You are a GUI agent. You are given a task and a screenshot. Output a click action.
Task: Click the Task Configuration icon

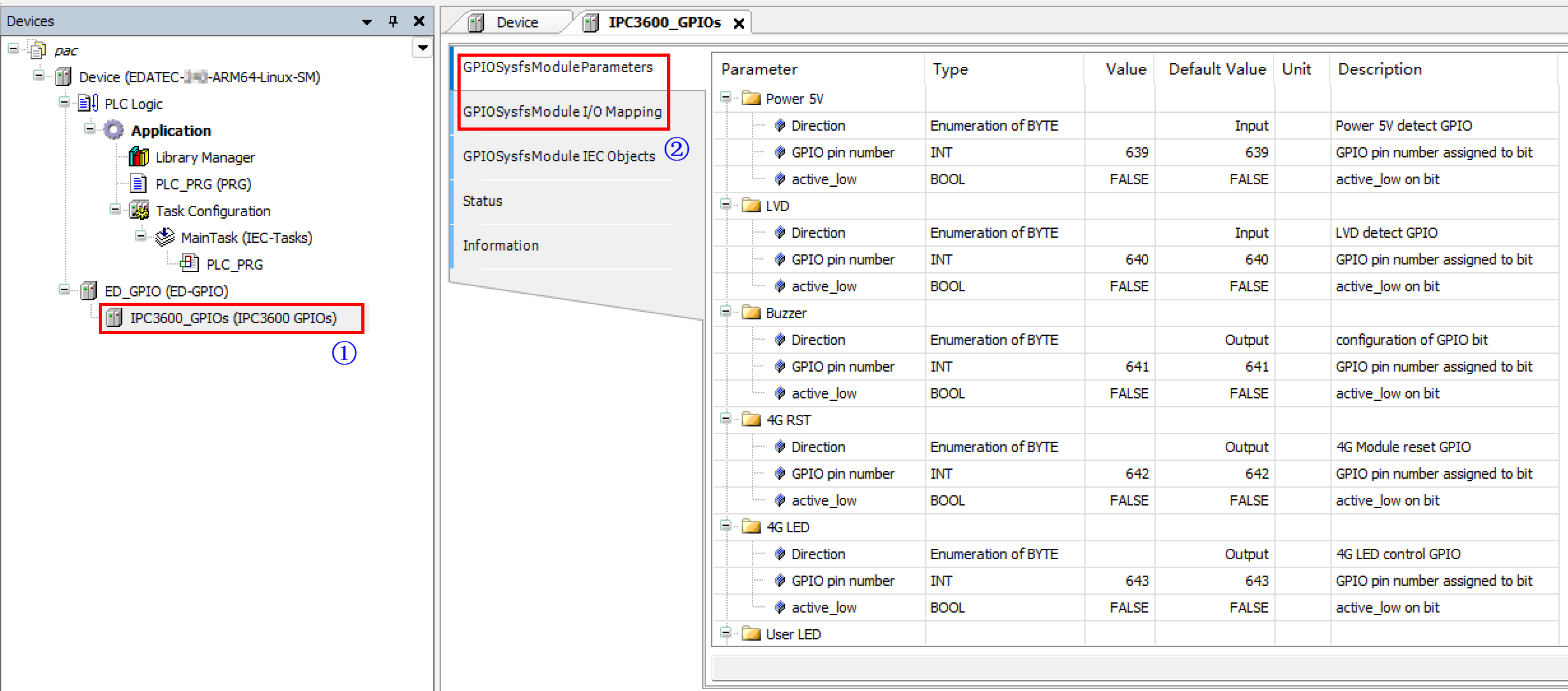pos(139,210)
